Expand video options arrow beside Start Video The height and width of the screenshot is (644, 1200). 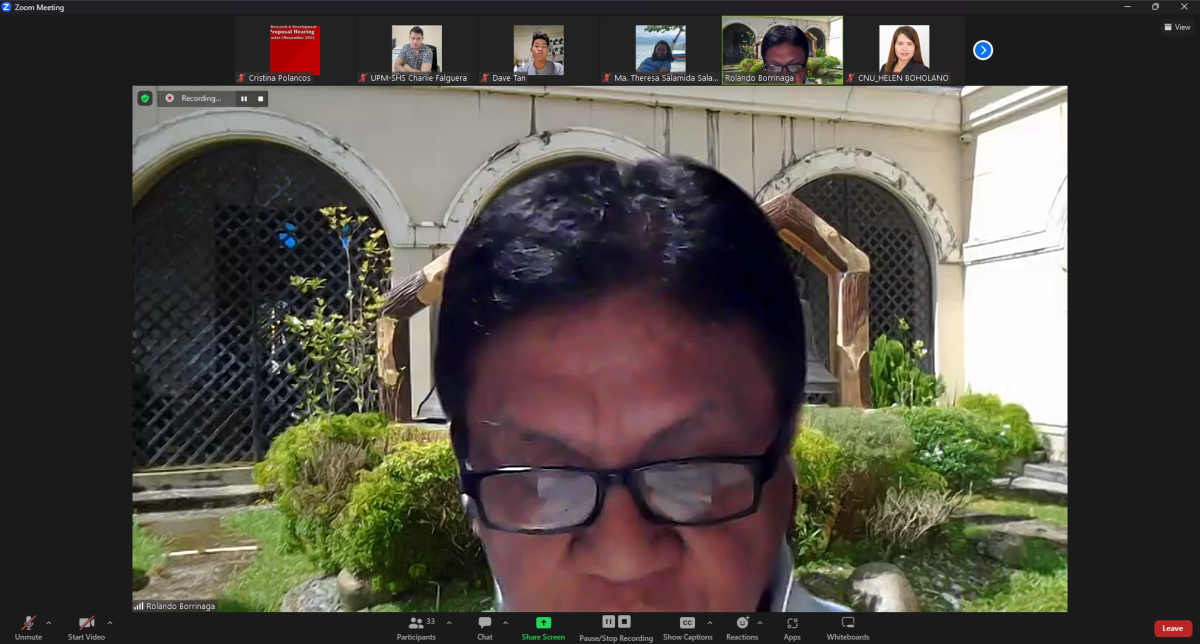pyautogui.click(x=109, y=622)
